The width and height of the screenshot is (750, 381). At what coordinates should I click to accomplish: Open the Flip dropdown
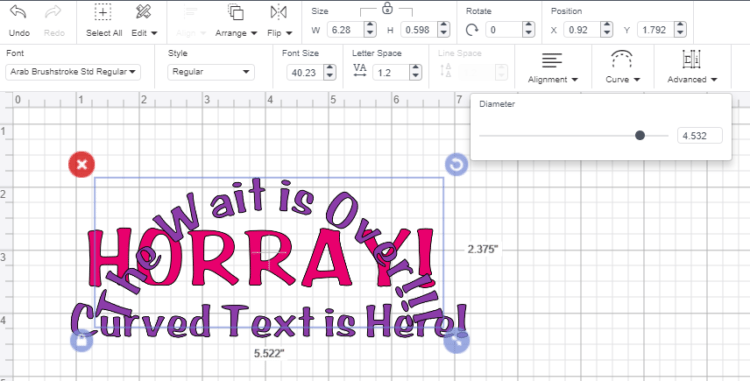tap(280, 33)
